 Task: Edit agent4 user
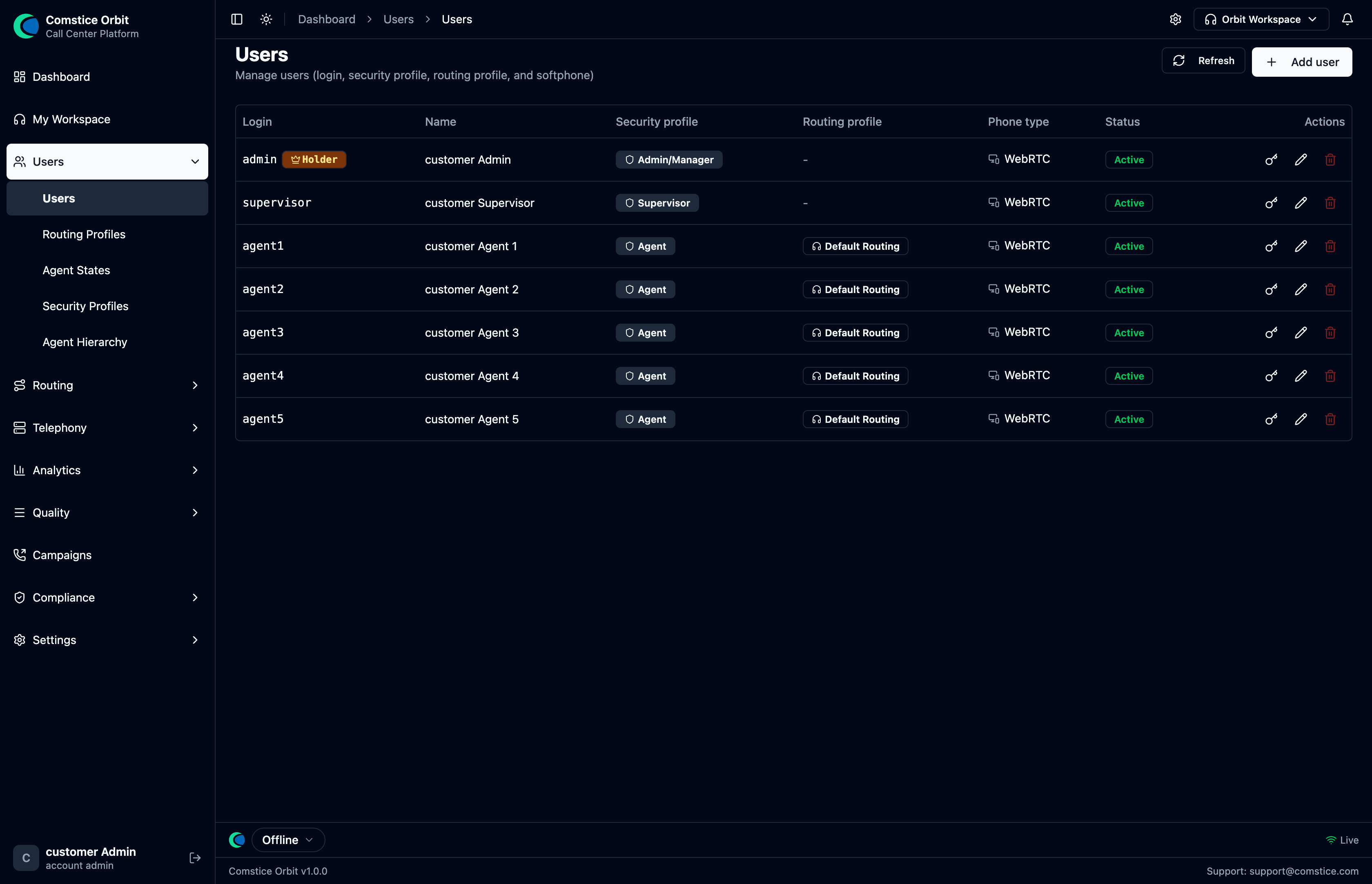(1301, 376)
